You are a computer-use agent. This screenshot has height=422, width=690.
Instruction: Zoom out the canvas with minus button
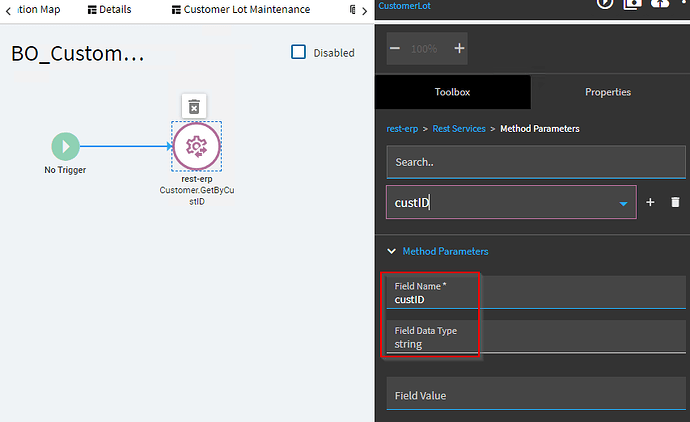395,48
